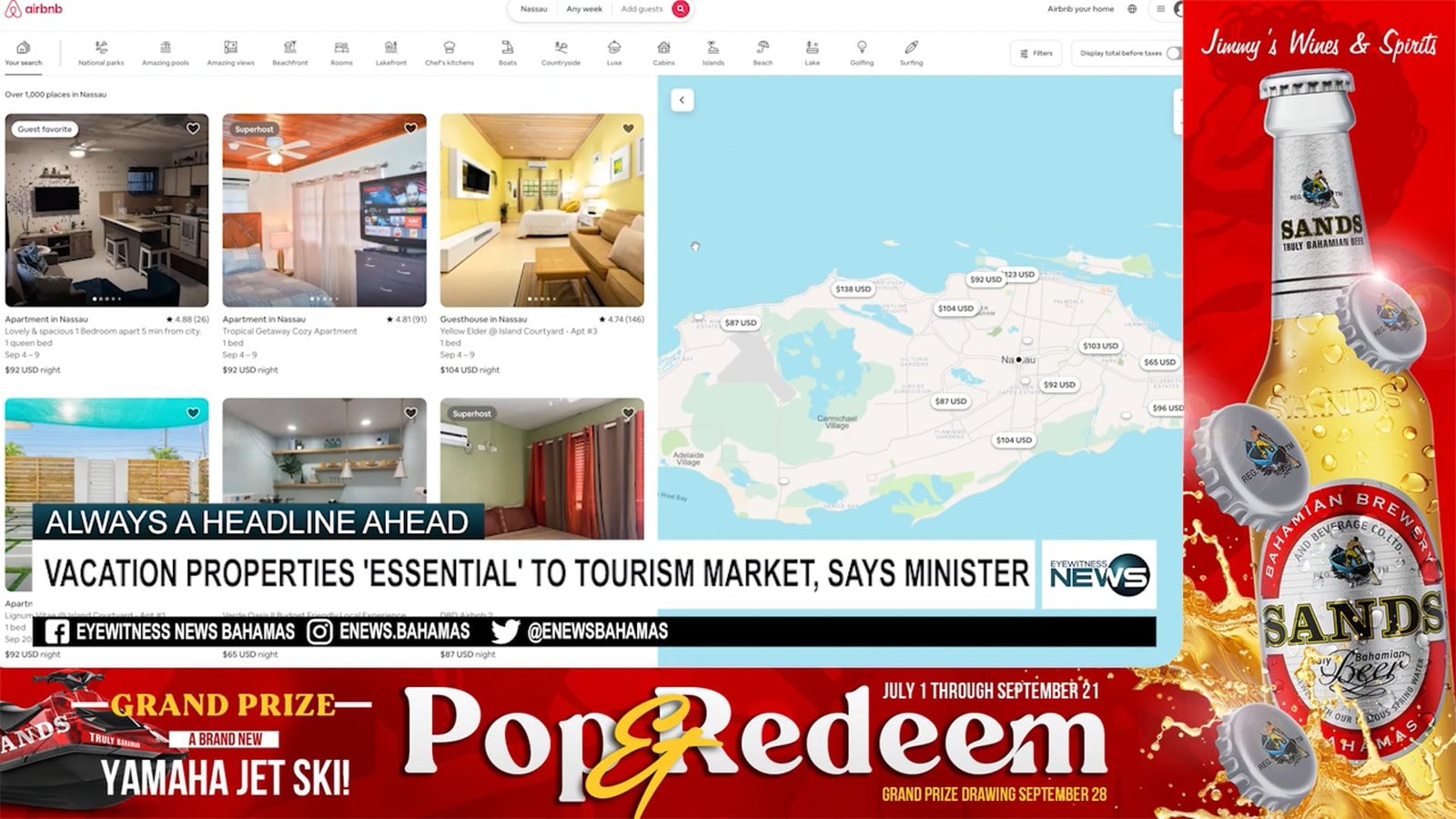Open the Guest favorite apartment photo

[x=106, y=210]
